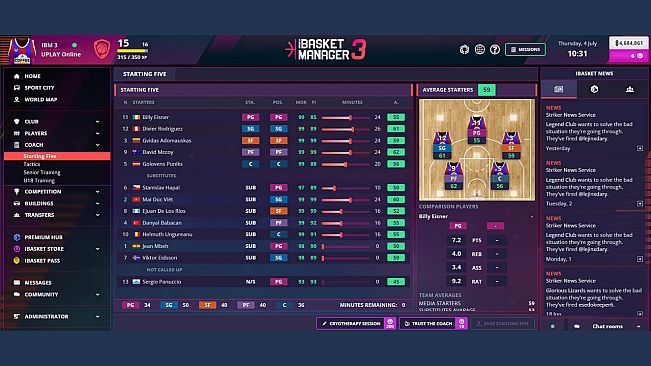Switch to the newspaper news tab
Image resolution: width=651 pixels, height=366 pixels.
point(559,89)
